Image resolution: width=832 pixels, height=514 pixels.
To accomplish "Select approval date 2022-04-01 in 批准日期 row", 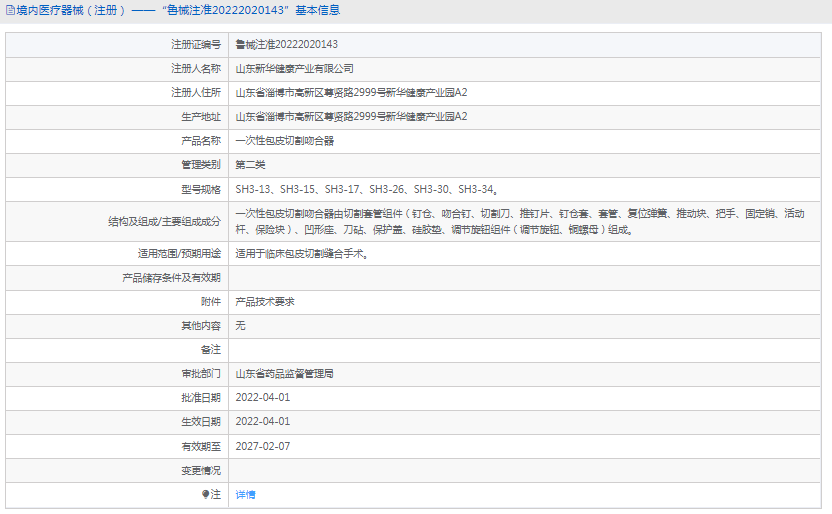I will click(x=263, y=398).
